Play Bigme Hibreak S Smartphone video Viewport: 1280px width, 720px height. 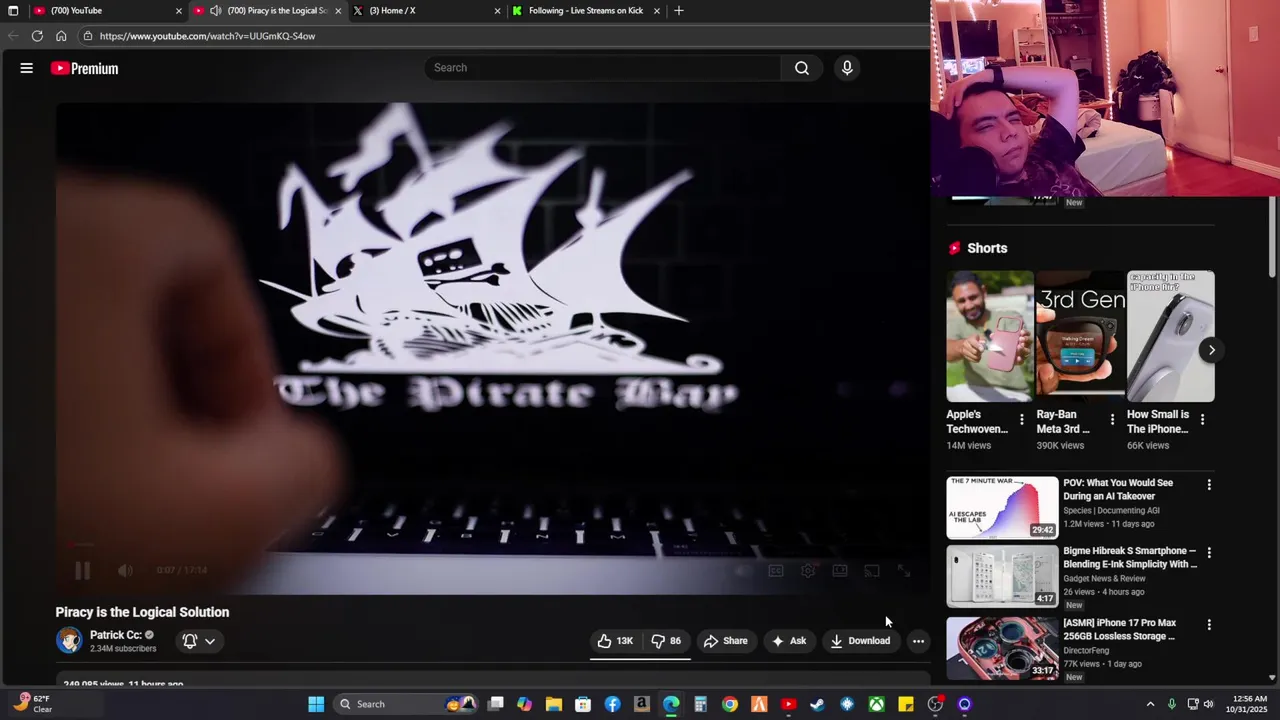pyautogui.click(x=1002, y=576)
